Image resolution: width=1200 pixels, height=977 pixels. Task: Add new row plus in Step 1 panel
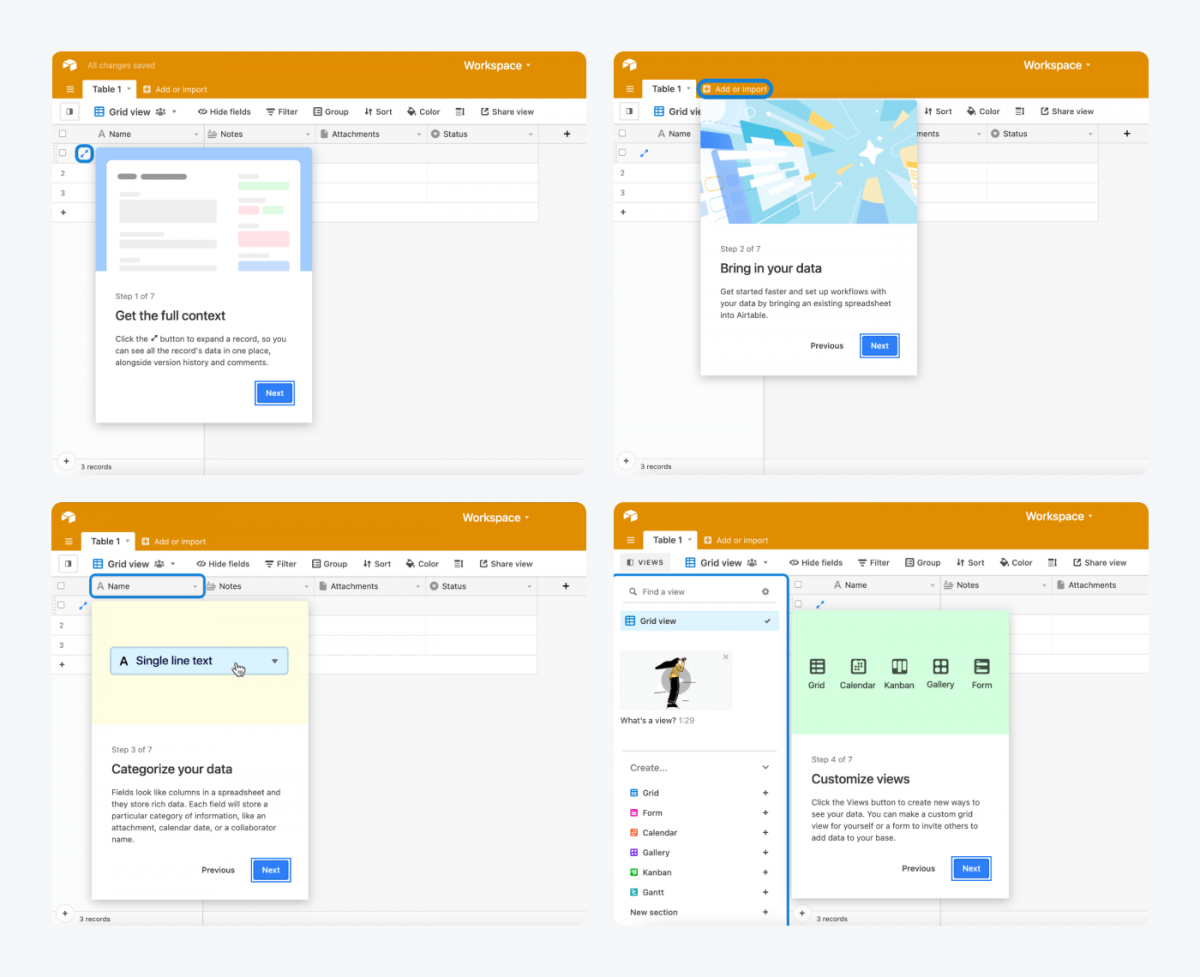click(x=62, y=212)
